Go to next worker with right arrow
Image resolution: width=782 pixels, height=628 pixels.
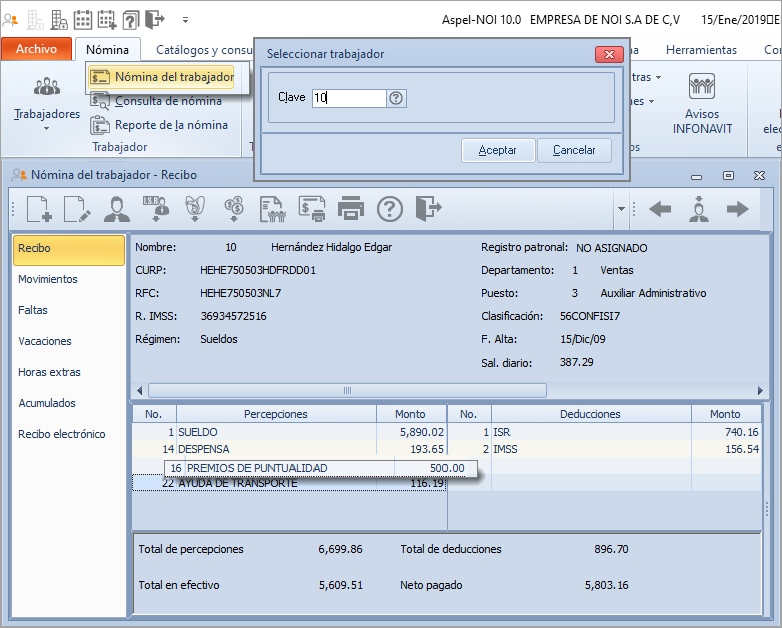coord(737,209)
